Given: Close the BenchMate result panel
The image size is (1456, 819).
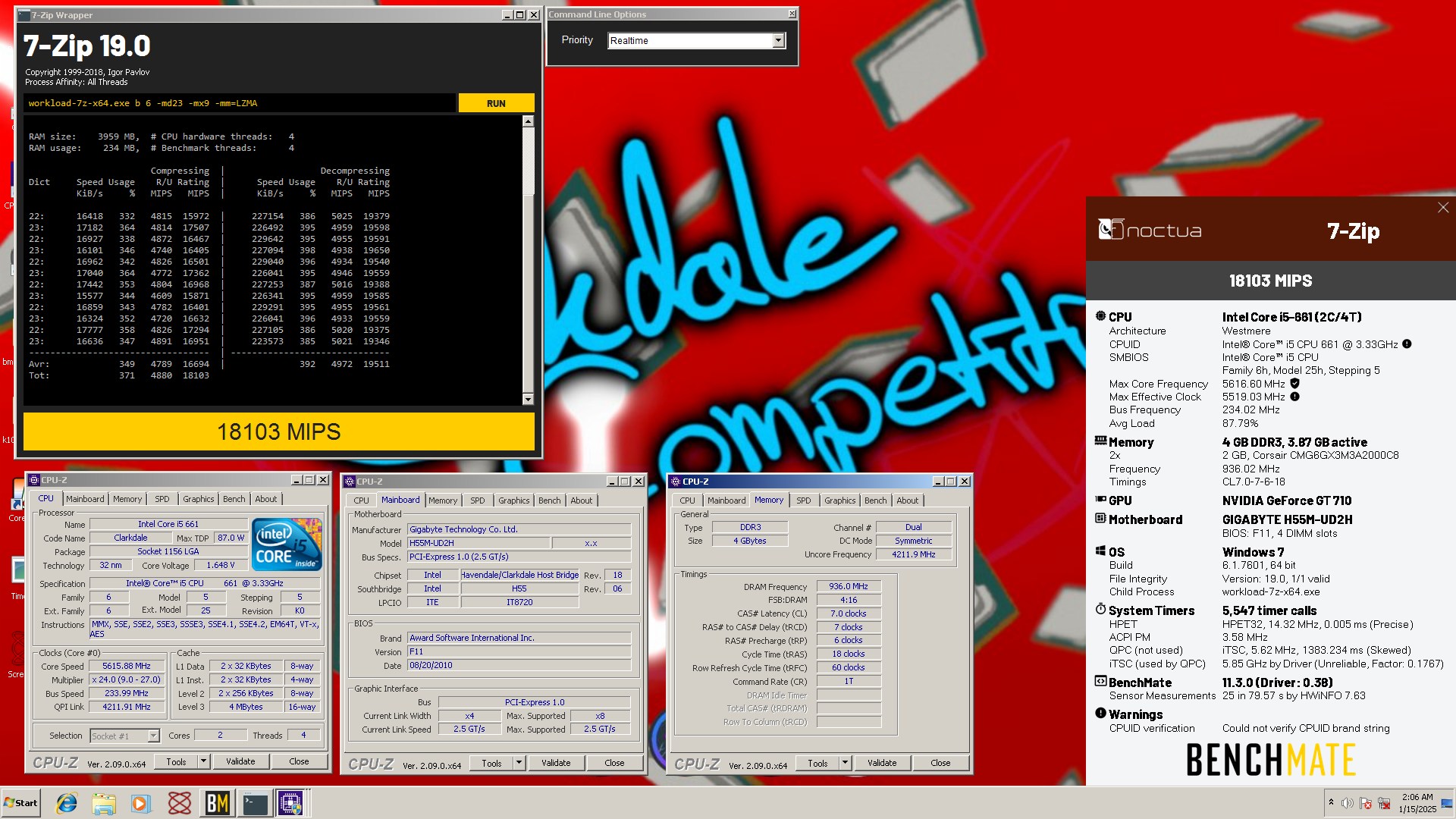Looking at the screenshot, I should [1443, 208].
